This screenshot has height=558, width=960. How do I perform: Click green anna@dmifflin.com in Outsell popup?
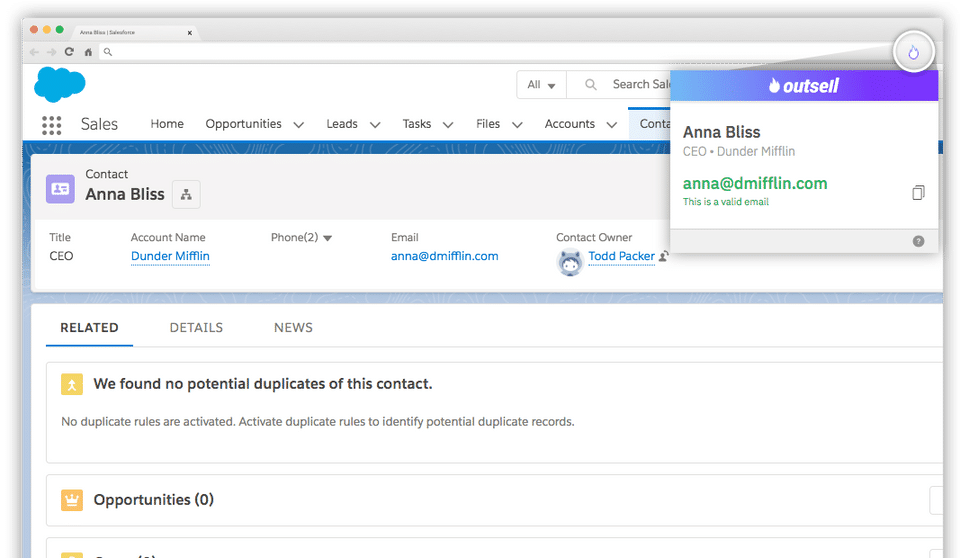click(x=755, y=183)
